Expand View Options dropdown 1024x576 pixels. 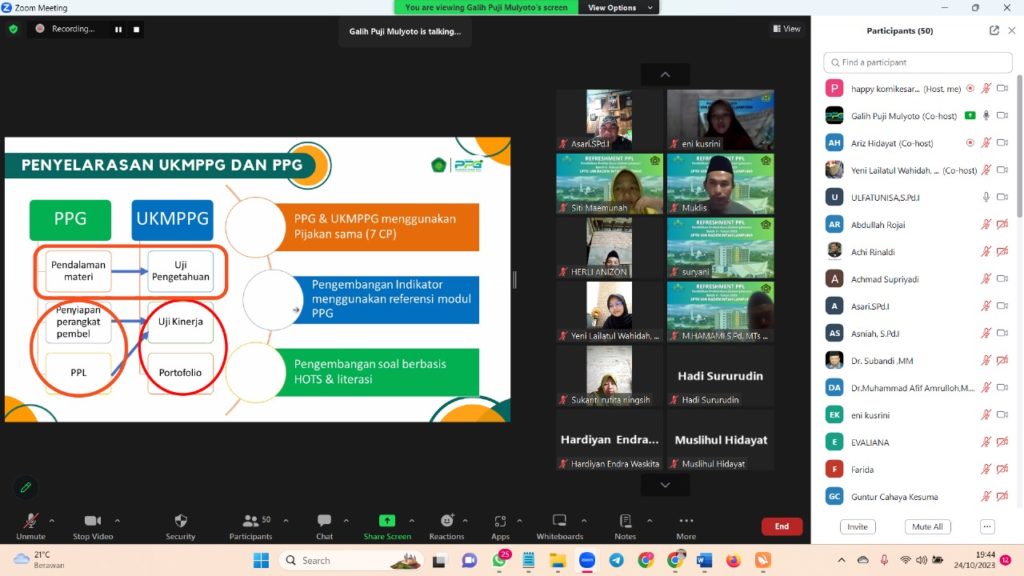(618, 7)
